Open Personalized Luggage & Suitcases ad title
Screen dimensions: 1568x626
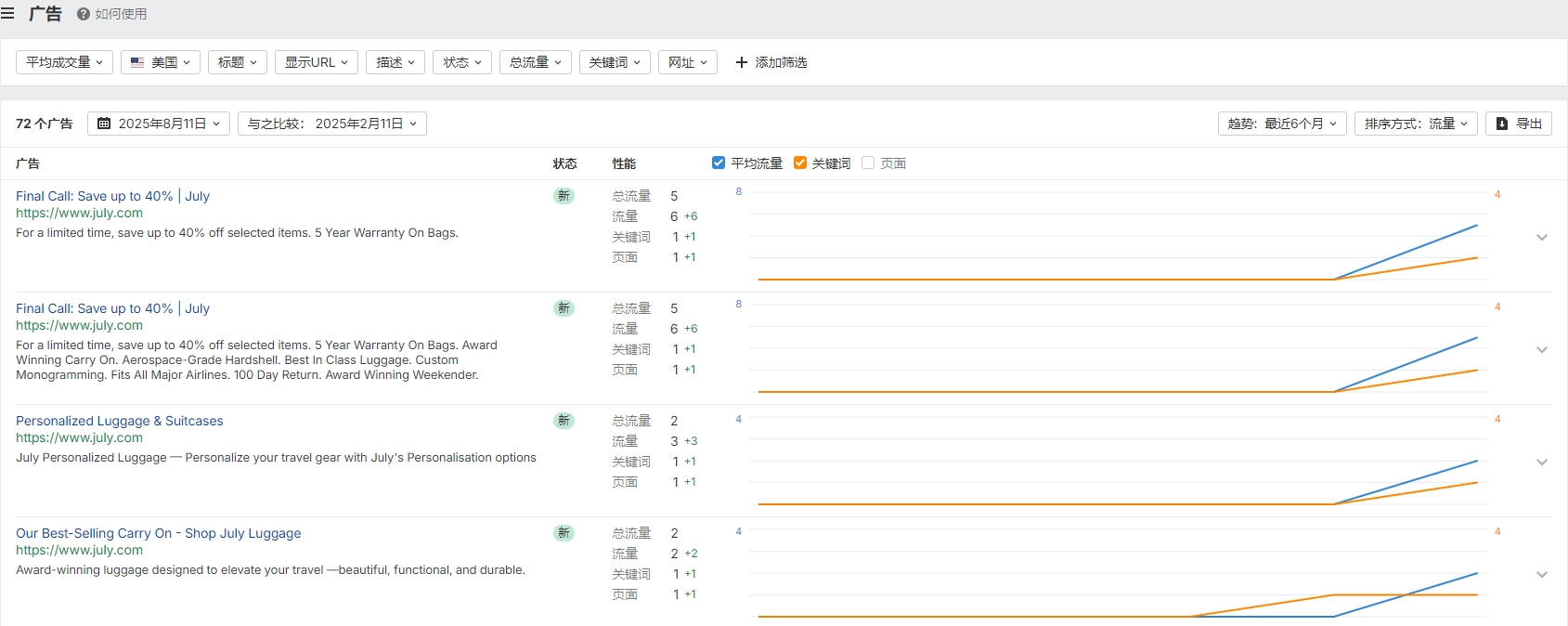[120, 421]
